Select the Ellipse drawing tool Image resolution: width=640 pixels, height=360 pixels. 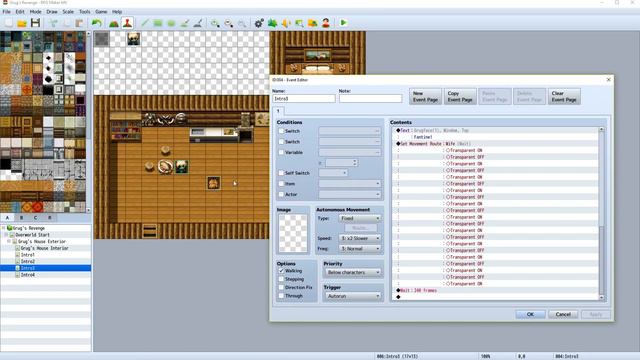pos(171,23)
